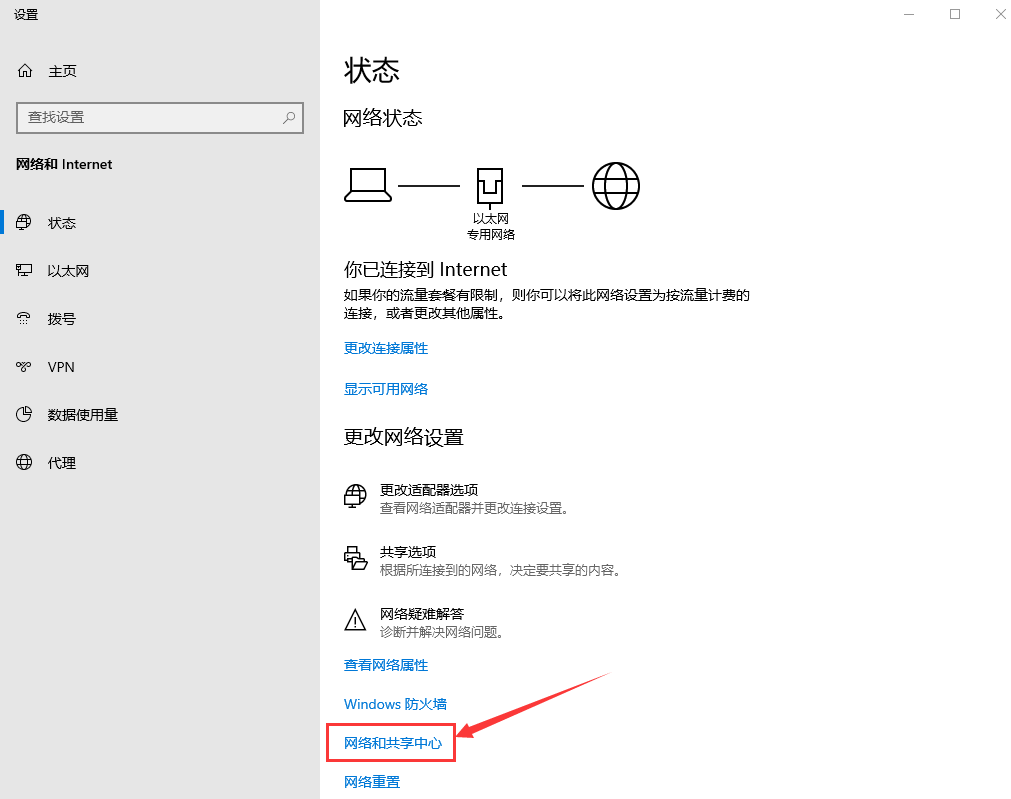Open 更改连接属性 link
This screenshot has height=799, width=1011.
(386, 348)
